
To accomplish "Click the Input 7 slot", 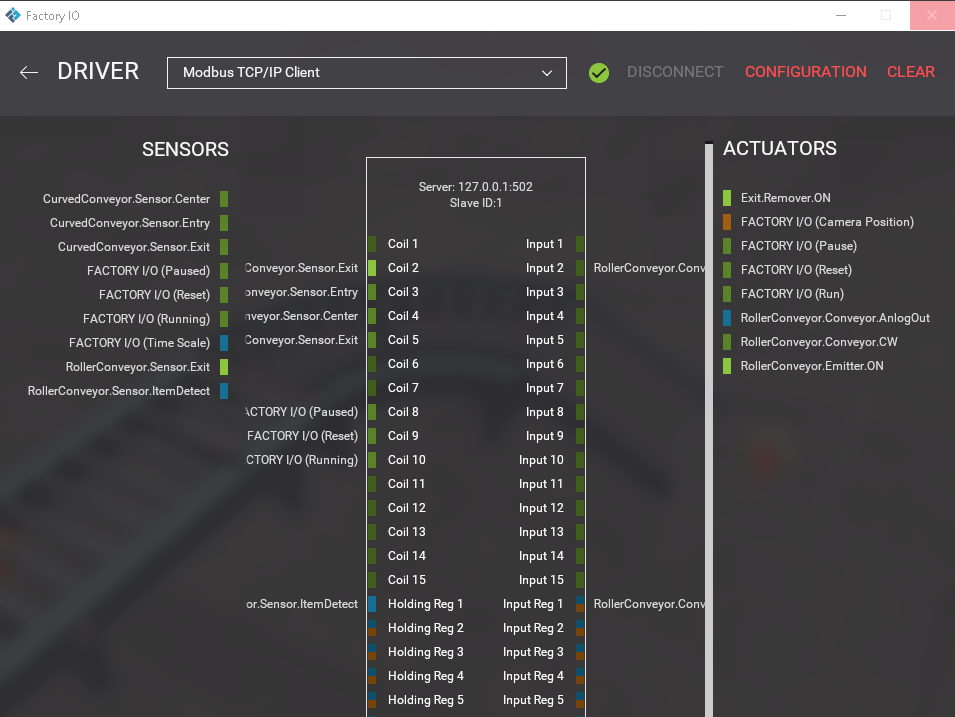I will (545, 388).
